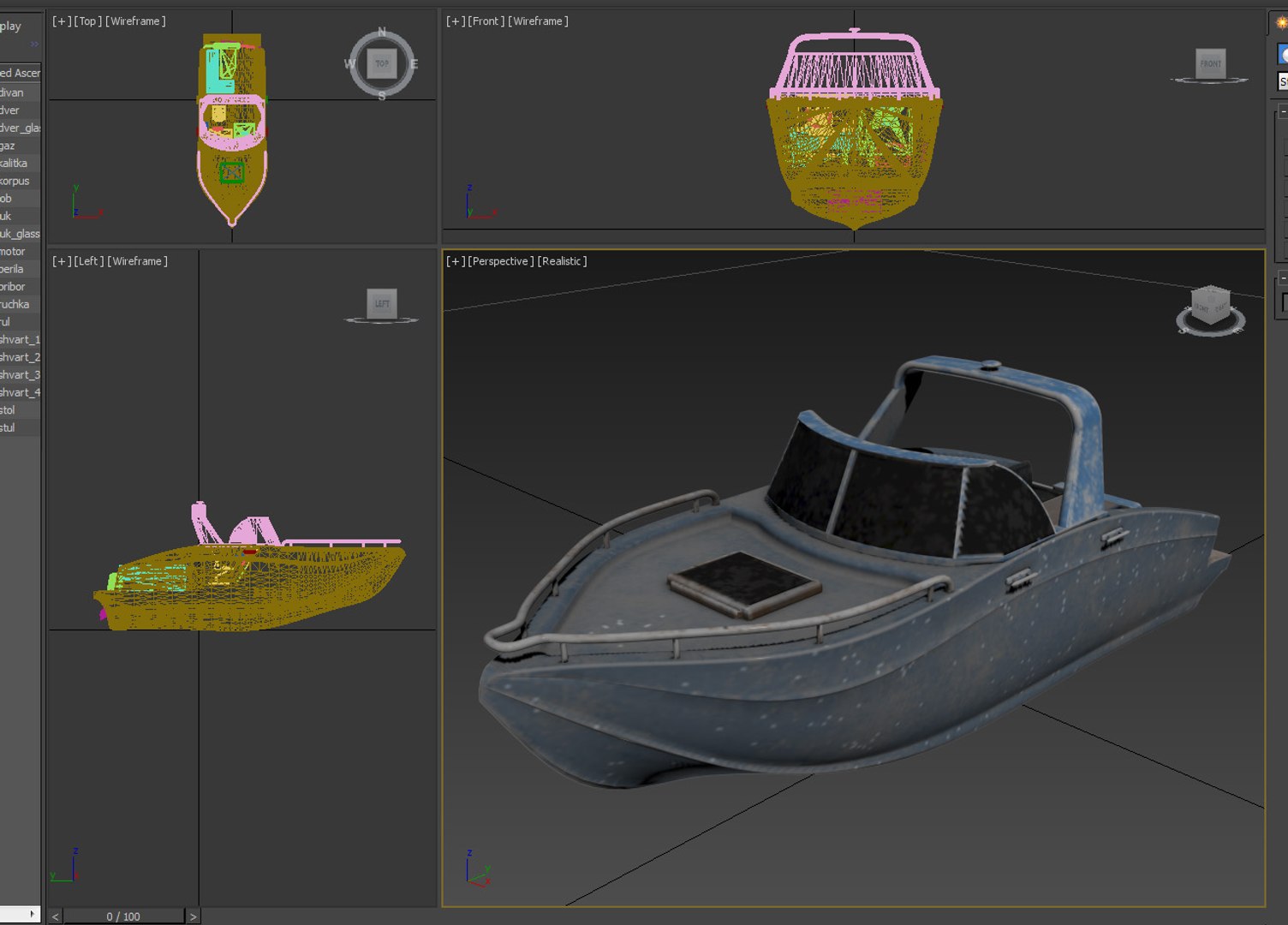The height and width of the screenshot is (925, 1288).
Task: Open the [Front] view menu label
Action: (x=486, y=21)
